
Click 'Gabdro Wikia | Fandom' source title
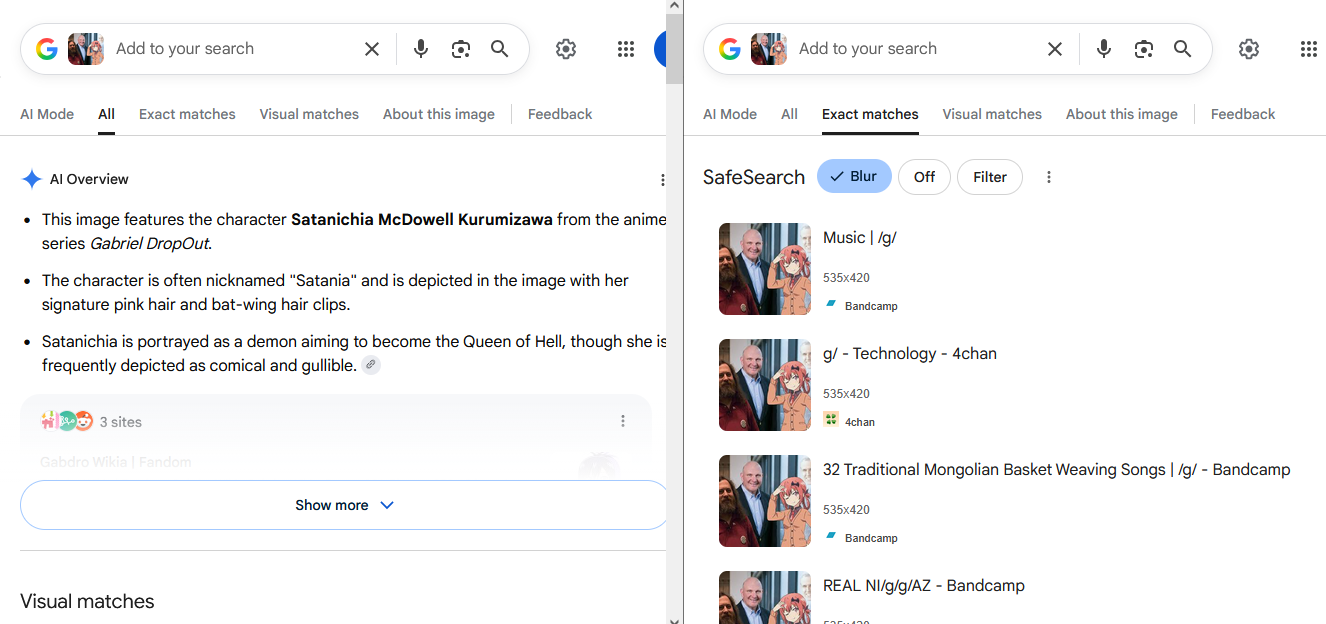tap(115, 462)
